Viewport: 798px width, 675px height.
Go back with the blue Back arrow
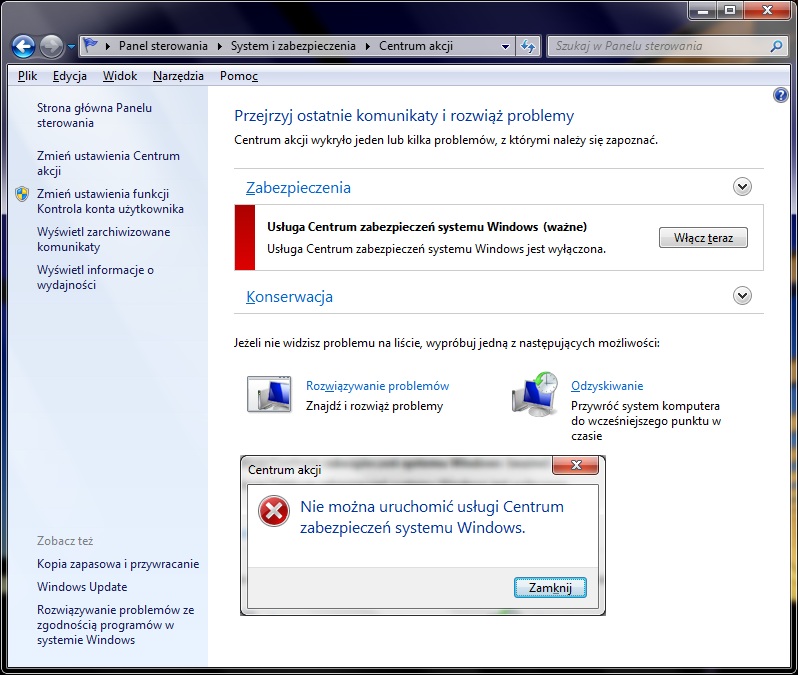pos(23,47)
